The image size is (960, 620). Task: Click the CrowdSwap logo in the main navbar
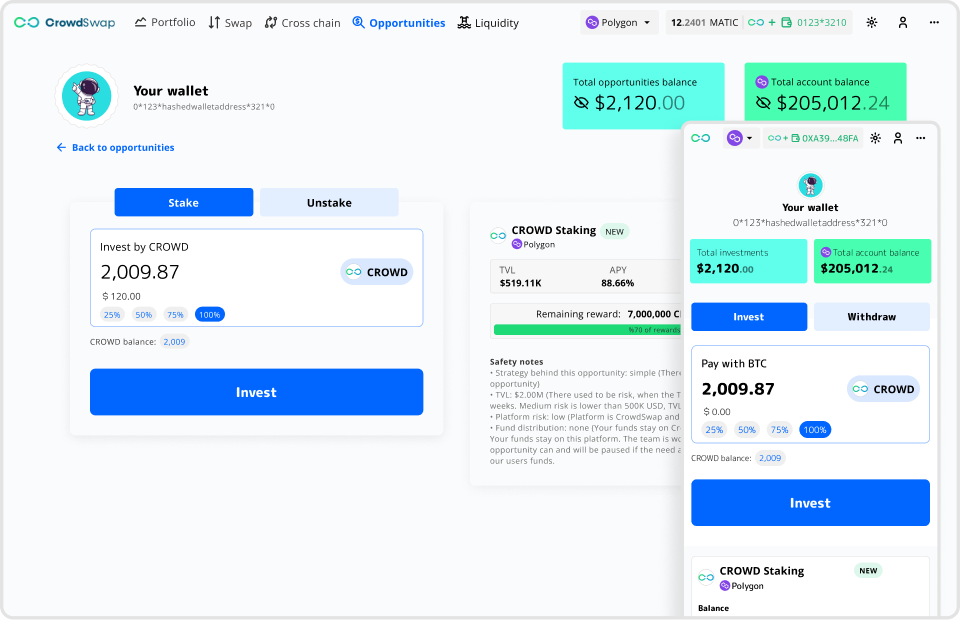coord(65,22)
